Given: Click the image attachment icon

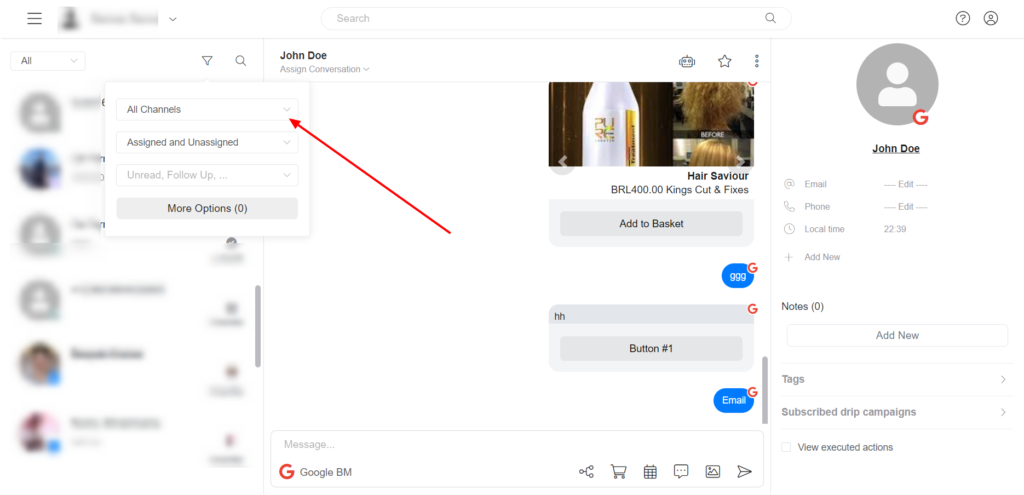Looking at the screenshot, I should coord(712,471).
